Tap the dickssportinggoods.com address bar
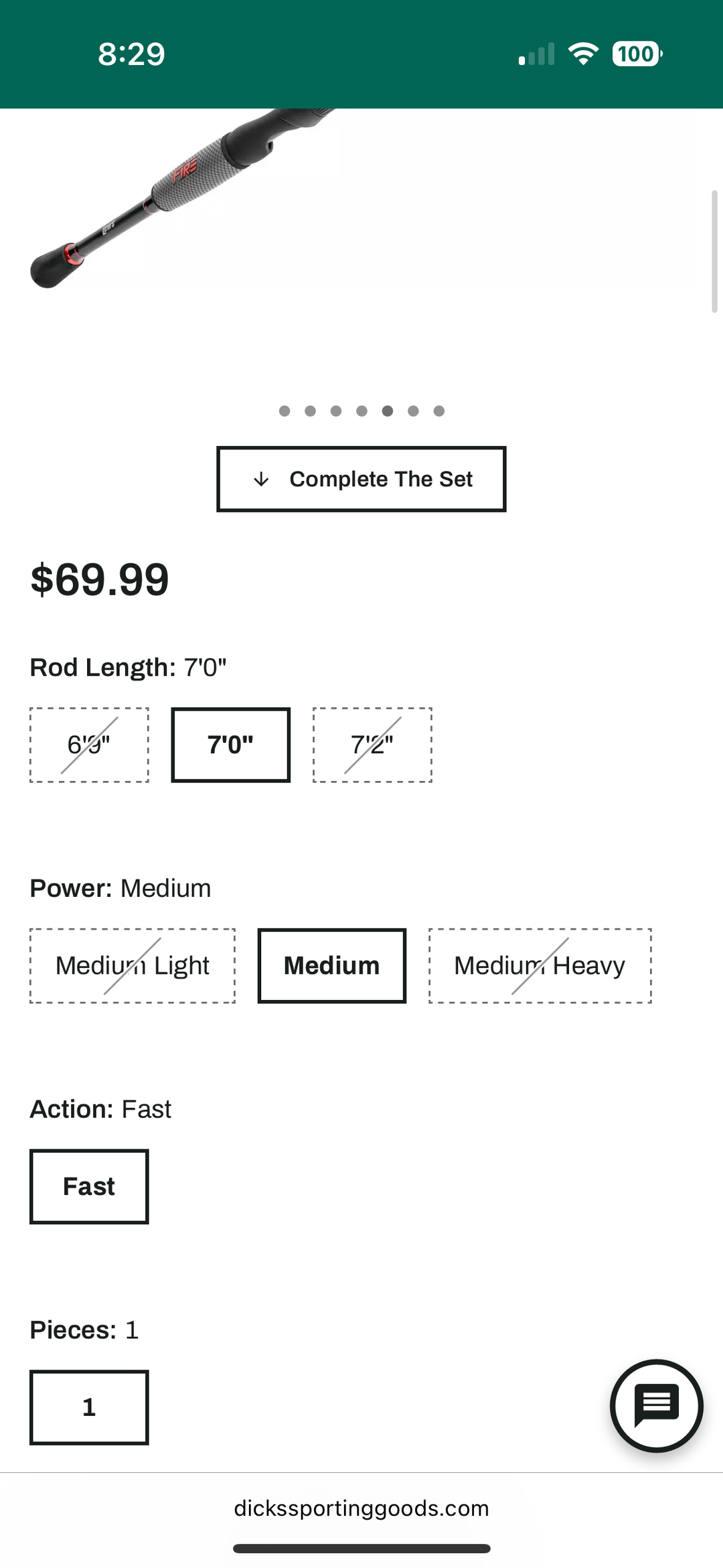 pos(361,1508)
